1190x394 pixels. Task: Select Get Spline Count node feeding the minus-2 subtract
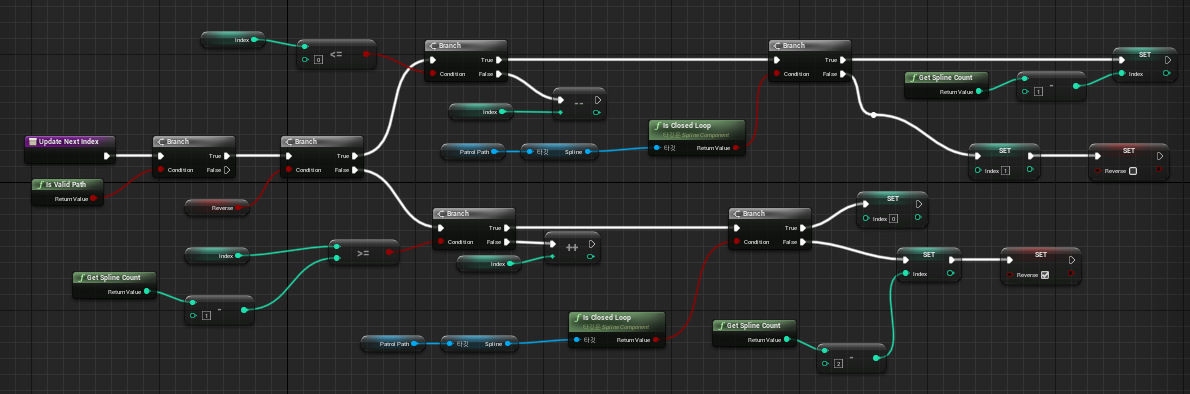[x=755, y=333]
